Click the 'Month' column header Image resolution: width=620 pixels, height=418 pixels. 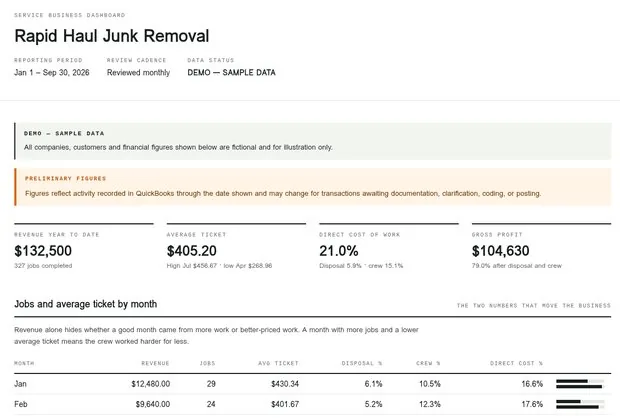[x=24, y=363]
